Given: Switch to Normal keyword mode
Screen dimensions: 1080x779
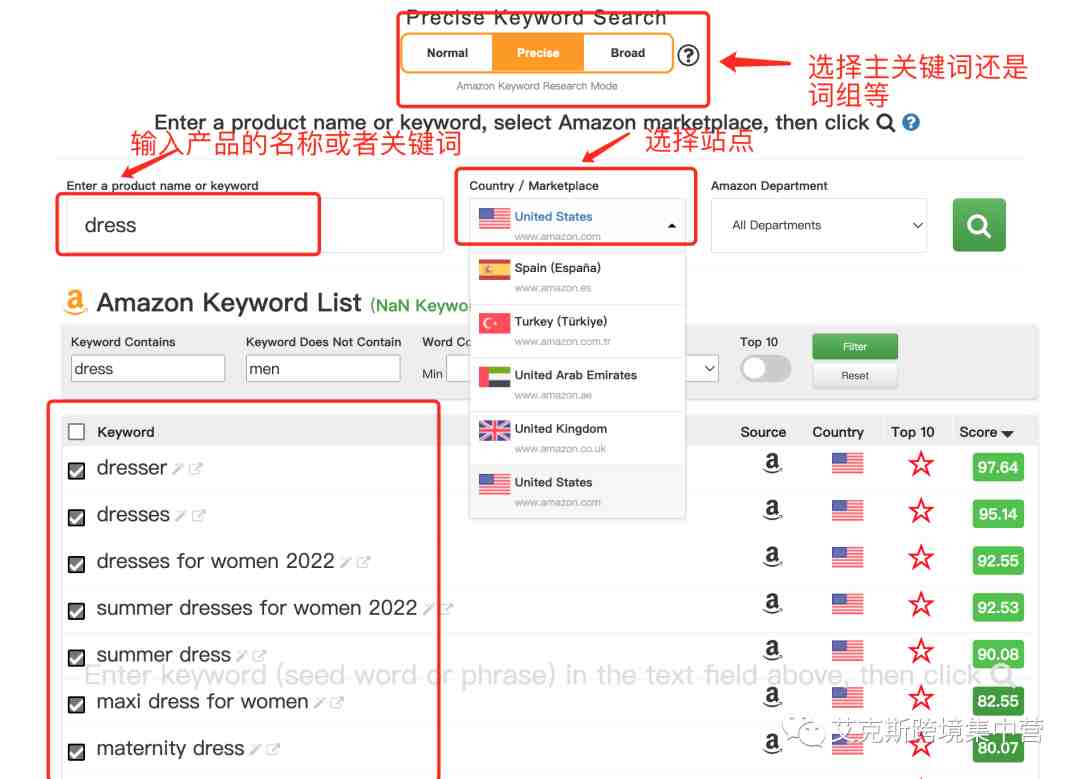Looking at the screenshot, I should pos(447,53).
